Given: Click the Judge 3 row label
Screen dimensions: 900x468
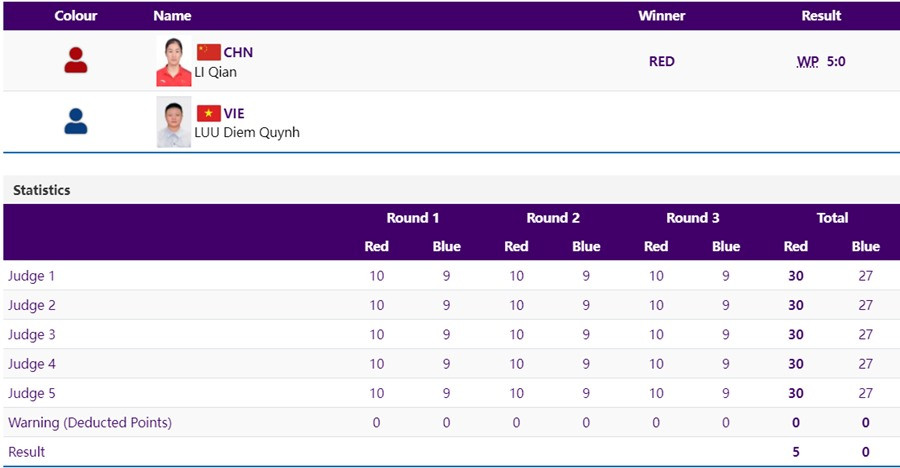Looking at the screenshot, I should pyautogui.click(x=32, y=334).
